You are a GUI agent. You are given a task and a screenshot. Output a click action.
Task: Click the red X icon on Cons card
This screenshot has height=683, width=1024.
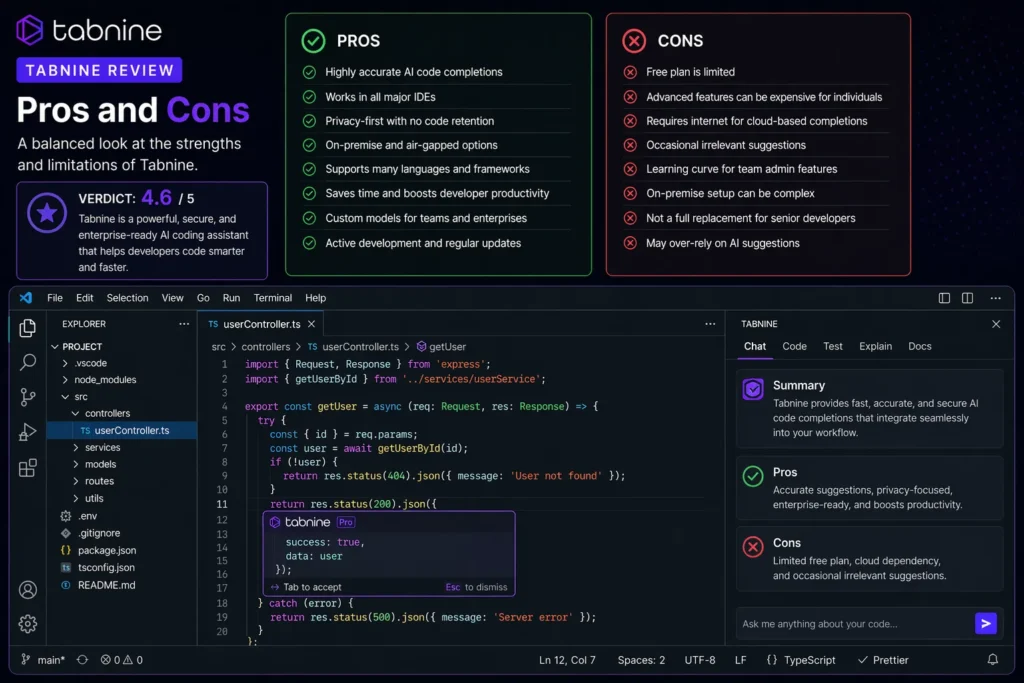(753, 547)
